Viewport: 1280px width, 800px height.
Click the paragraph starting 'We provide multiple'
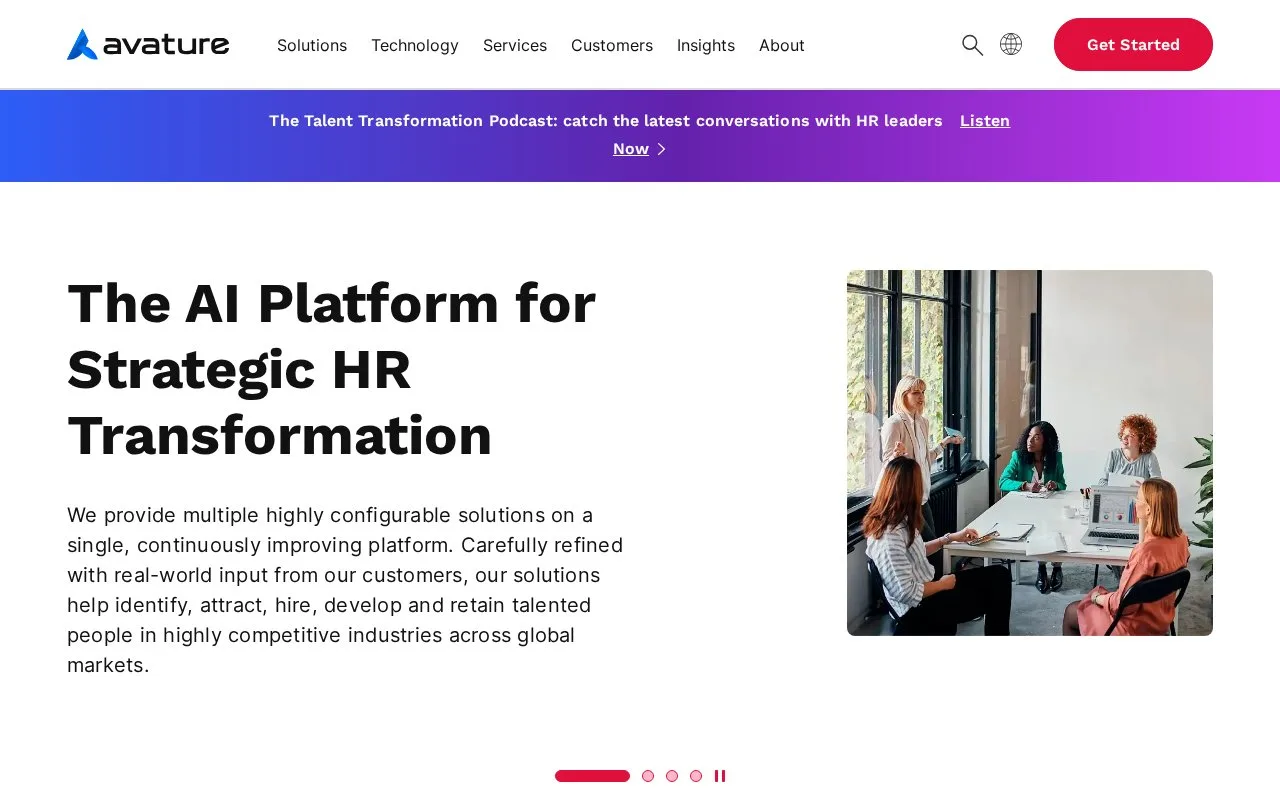click(x=346, y=590)
